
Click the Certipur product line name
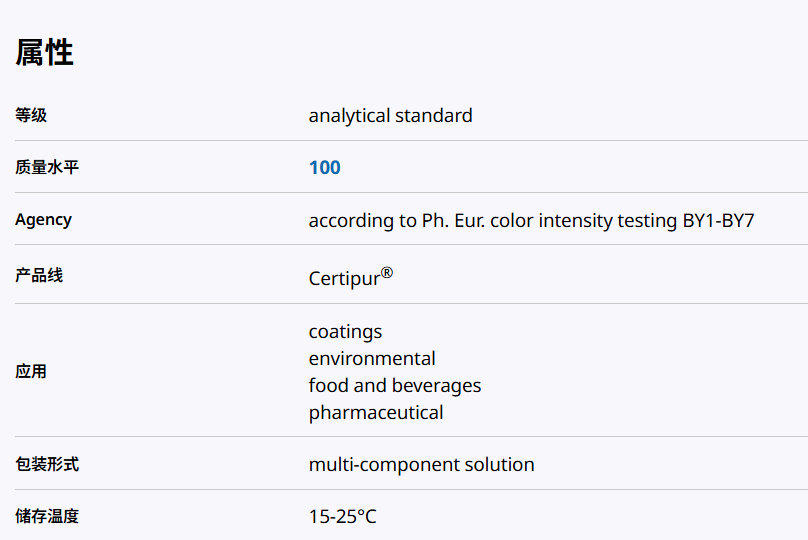344,279
